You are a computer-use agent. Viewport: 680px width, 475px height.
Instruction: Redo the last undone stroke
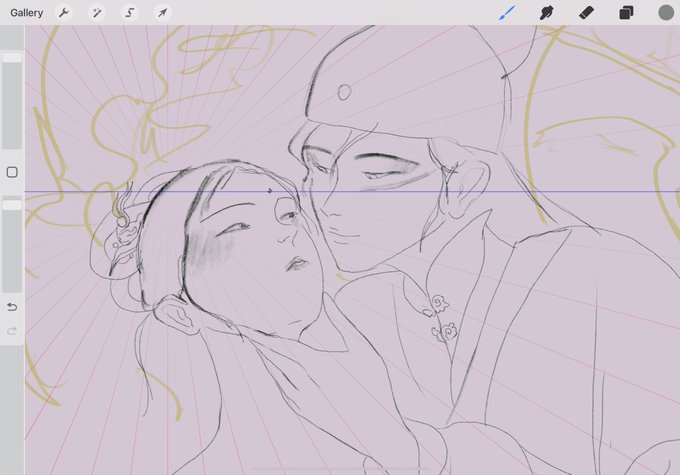click(12, 331)
